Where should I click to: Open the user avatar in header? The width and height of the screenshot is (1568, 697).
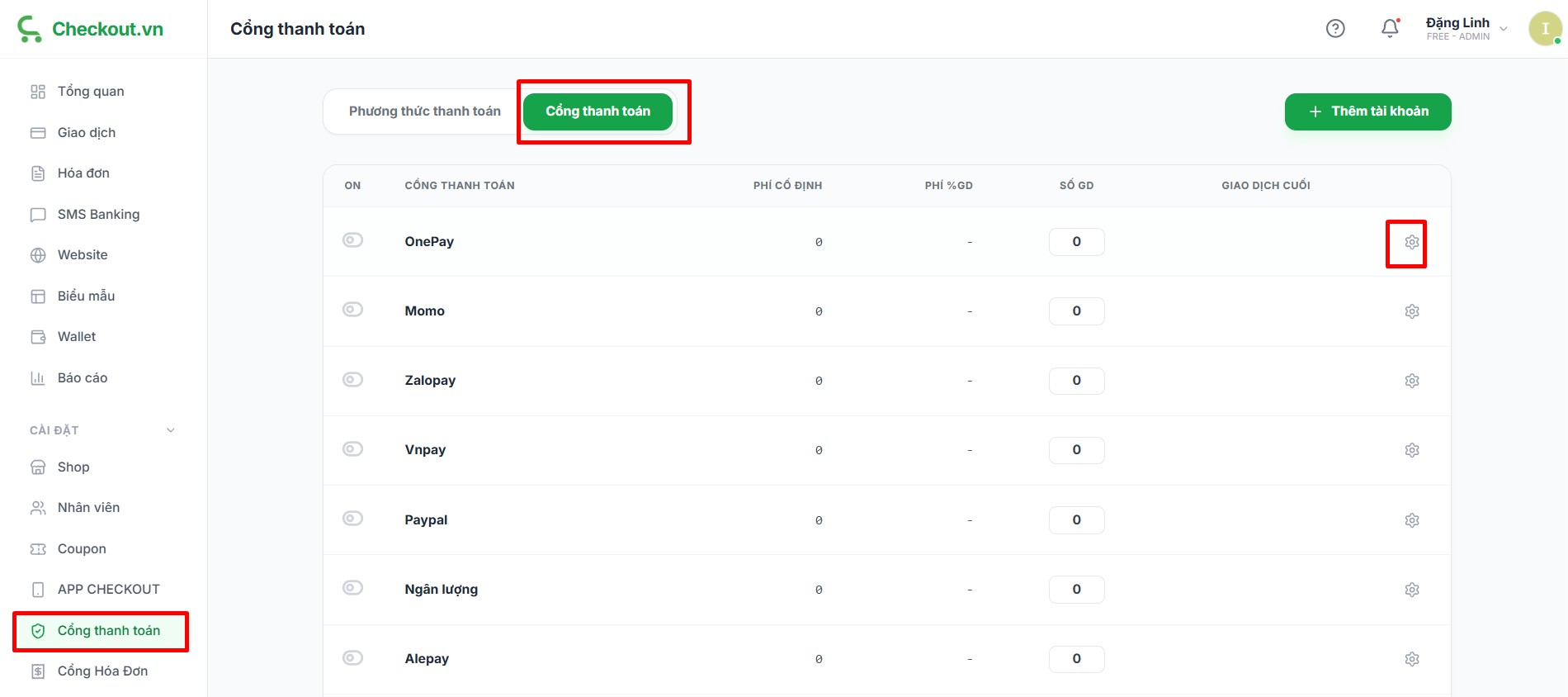pyautogui.click(x=1544, y=29)
